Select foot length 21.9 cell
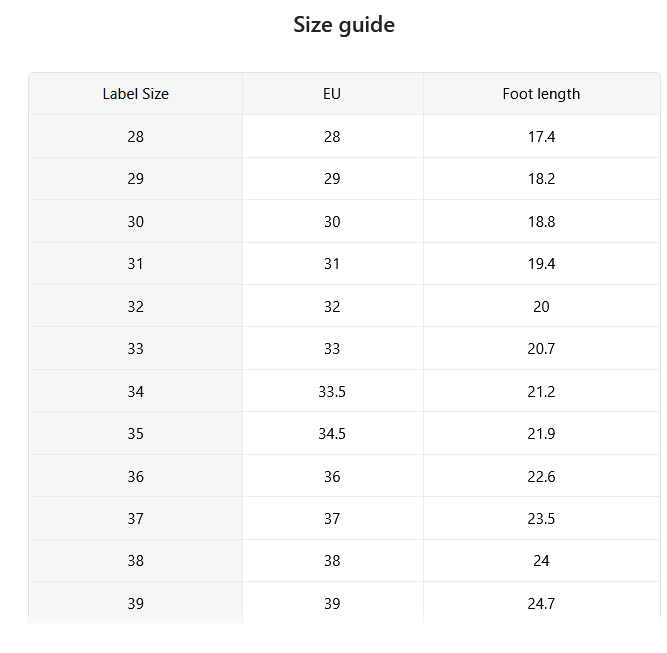 (541, 433)
